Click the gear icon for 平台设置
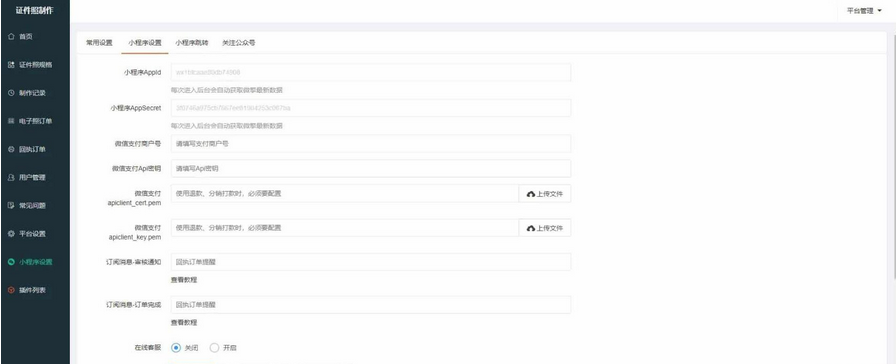 (x=11, y=234)
